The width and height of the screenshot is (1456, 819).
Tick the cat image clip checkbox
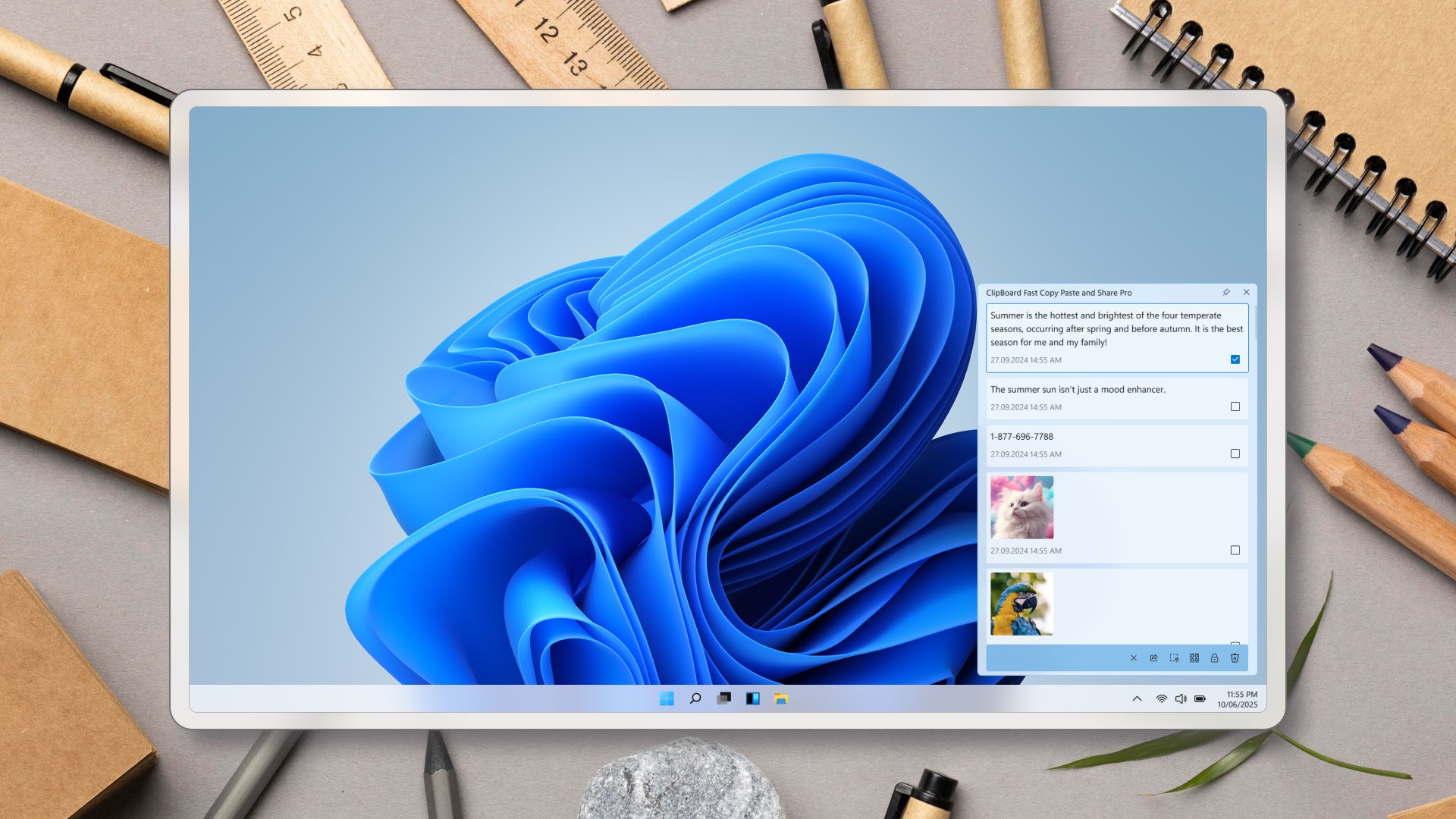coord(1235,550)
